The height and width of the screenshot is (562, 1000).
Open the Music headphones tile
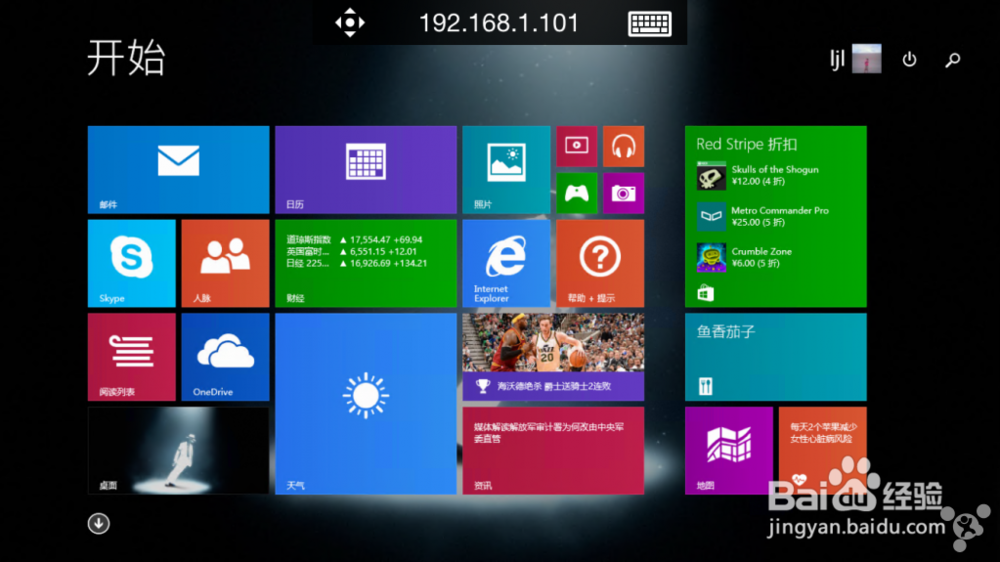point(624,146)
